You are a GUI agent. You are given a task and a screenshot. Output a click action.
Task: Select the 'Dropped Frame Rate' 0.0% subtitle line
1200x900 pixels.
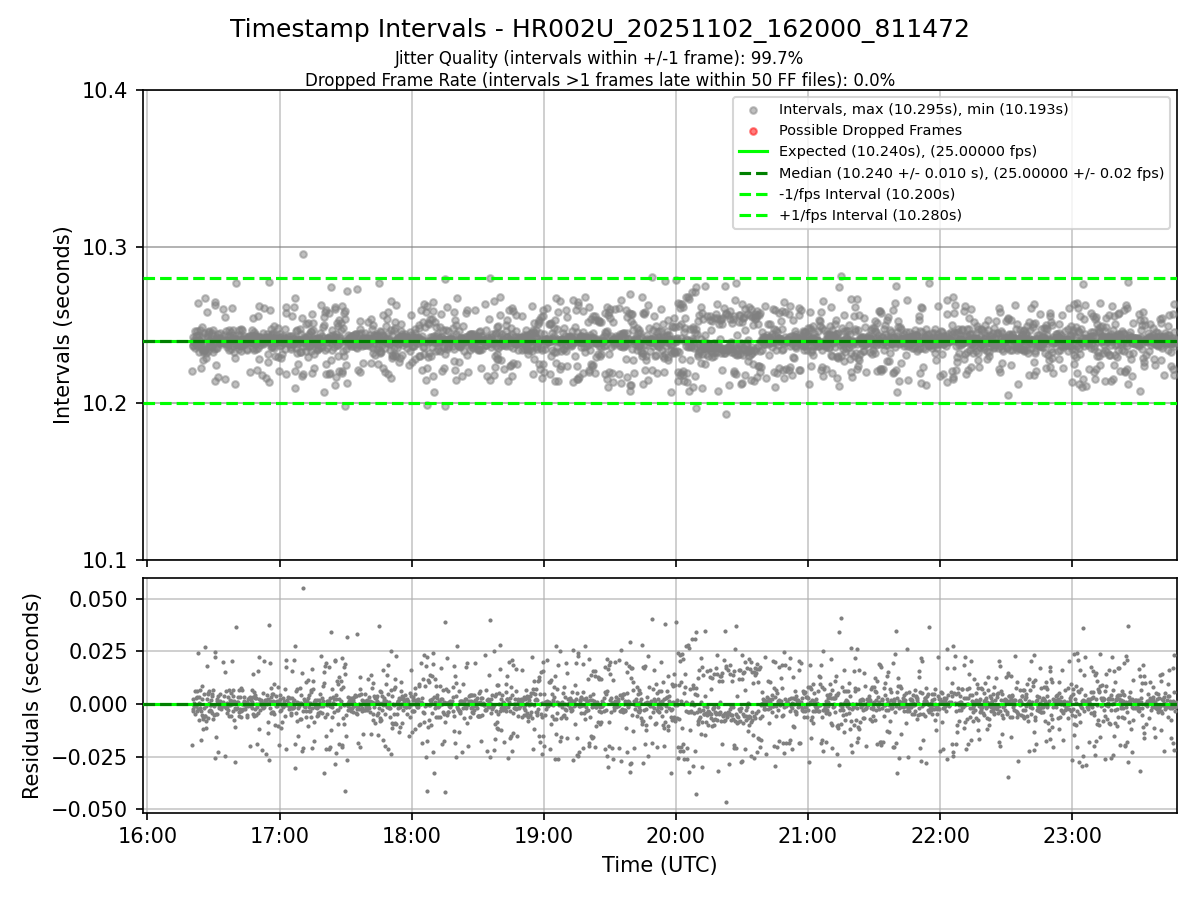(600, 80)
